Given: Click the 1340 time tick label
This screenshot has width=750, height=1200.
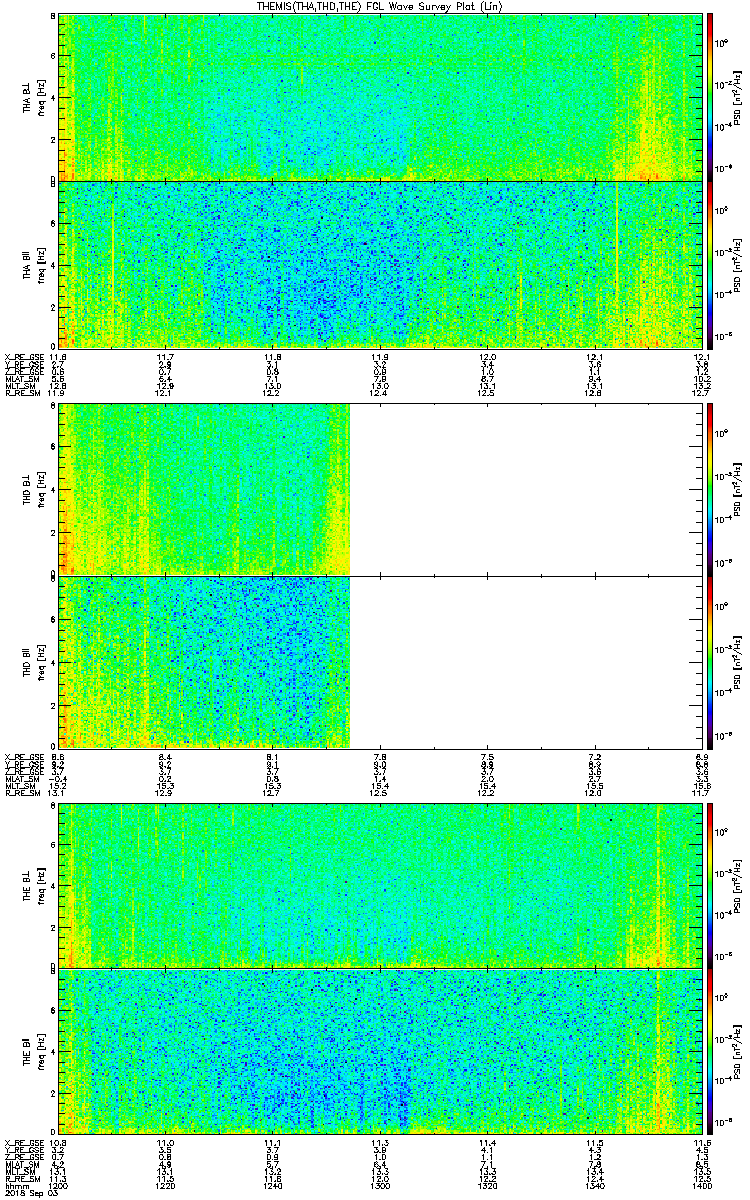Looking at the screenshot, I should click(x=594, y=1185).
